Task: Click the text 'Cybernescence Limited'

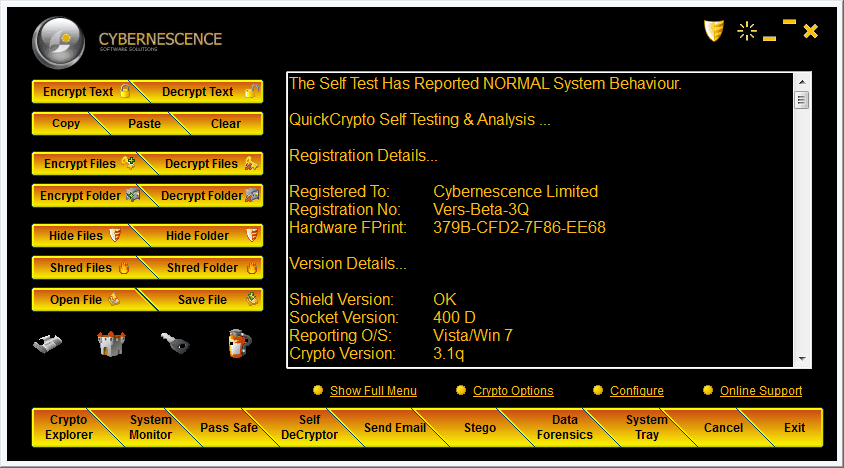Action: (516, 191)
